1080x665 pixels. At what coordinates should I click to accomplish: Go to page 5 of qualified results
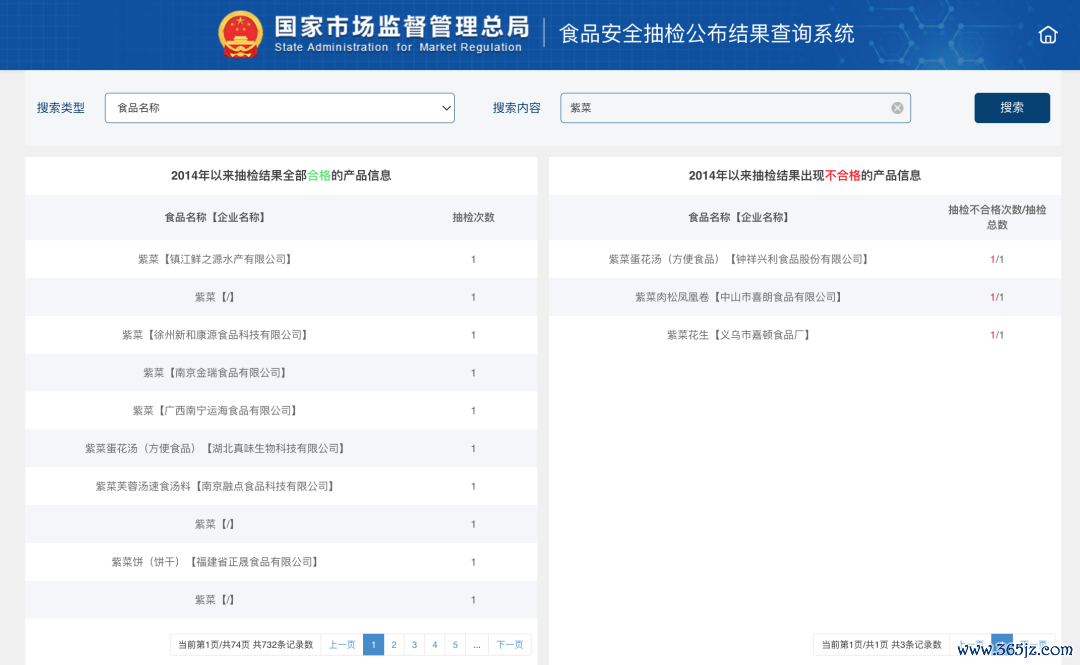point(455,645)
